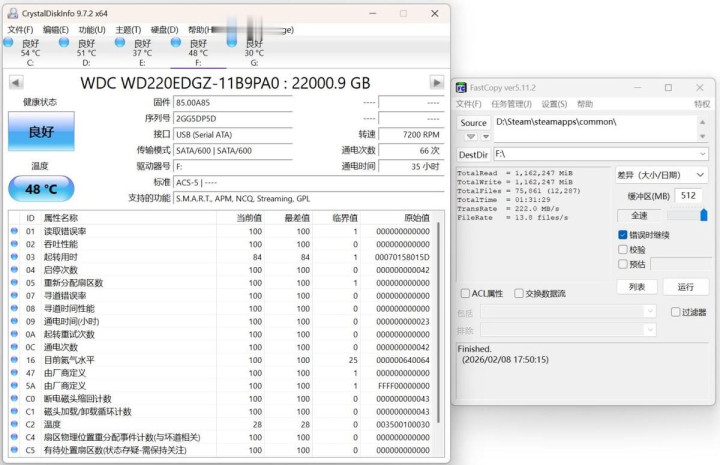Enable the 过滤器 filter checkbox
The height and width of the screenshot is (465, 720).
point(676,312)
